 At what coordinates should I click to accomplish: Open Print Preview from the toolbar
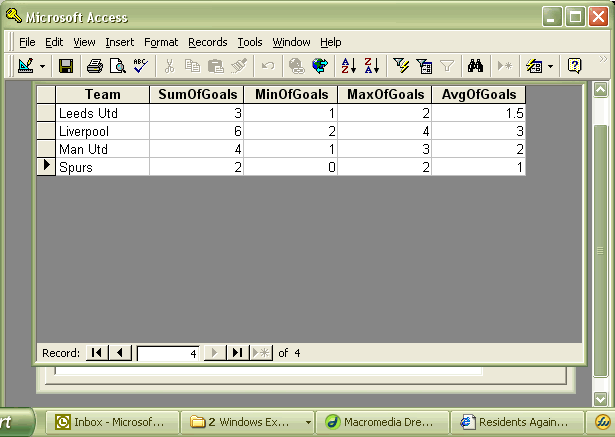[x=118, y=66]
